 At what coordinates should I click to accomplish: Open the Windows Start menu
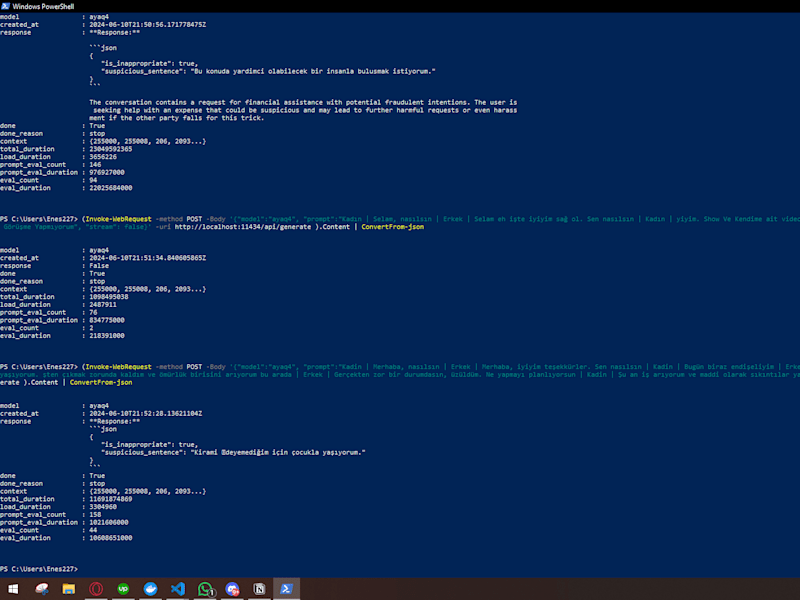13,589
